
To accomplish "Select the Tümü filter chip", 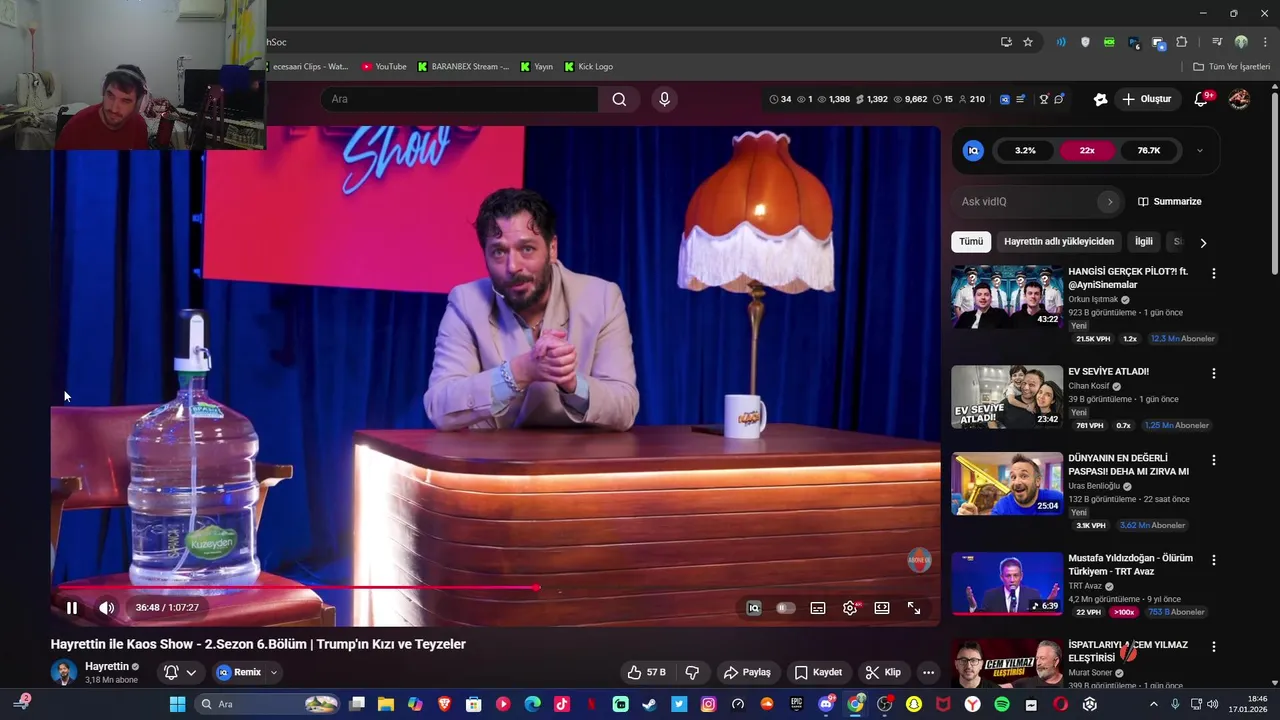I will coord(971,242).
